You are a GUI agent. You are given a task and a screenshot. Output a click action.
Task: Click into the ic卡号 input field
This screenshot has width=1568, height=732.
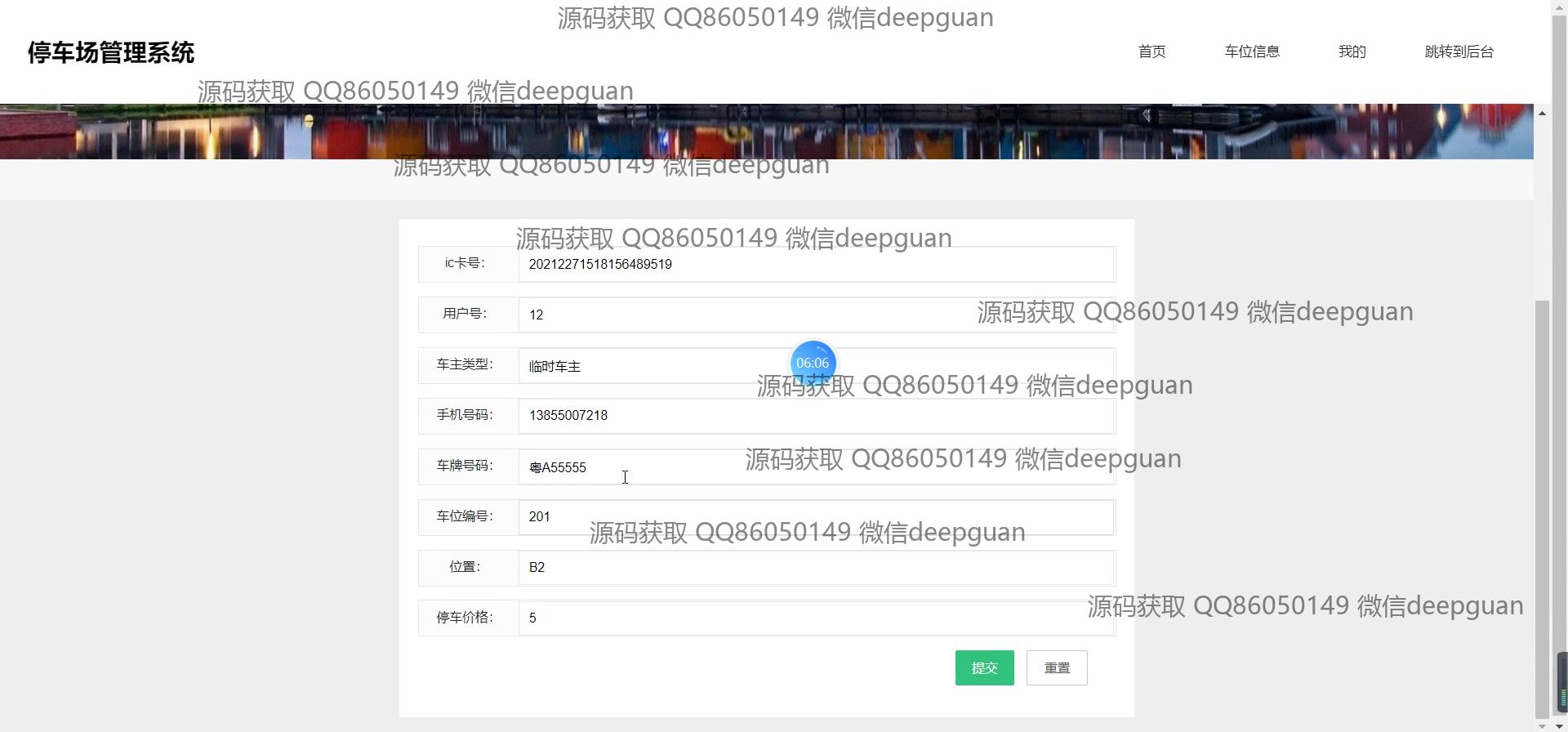(815, 265)
